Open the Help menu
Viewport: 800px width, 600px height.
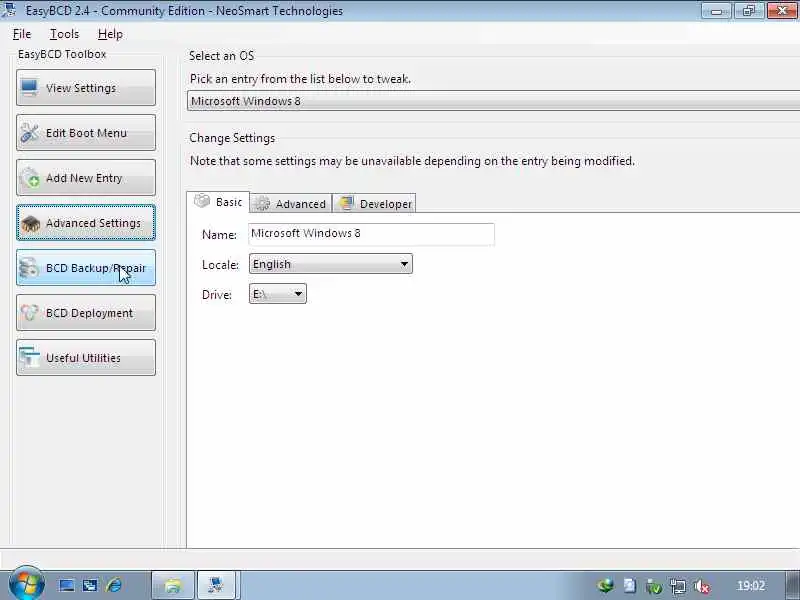pyautogui.click(x=110, y=34)
